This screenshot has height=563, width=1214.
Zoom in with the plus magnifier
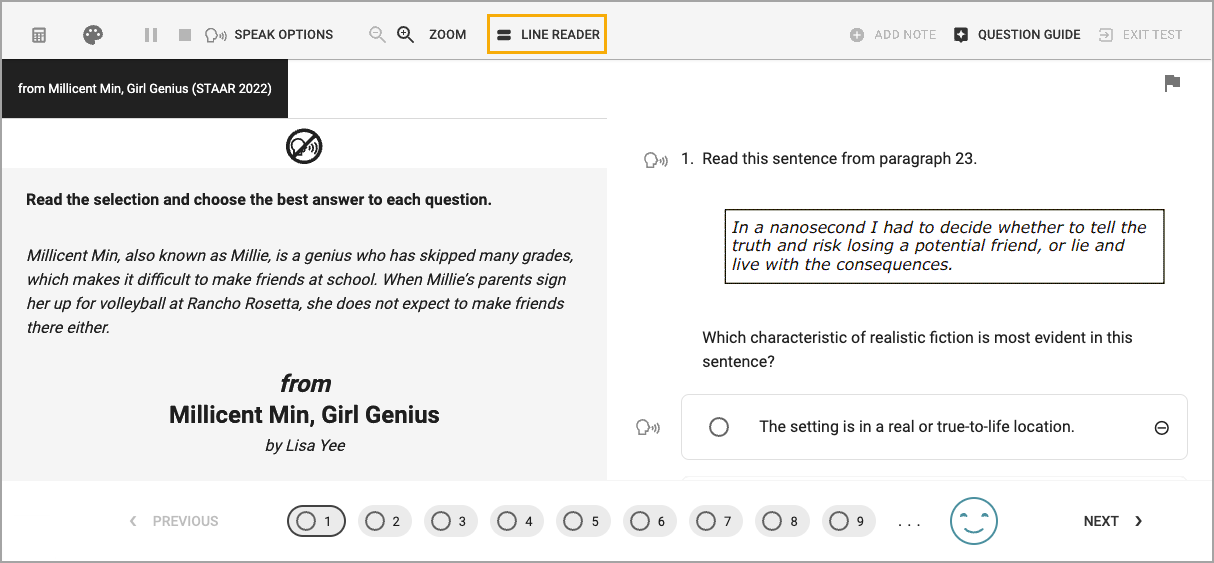pyautogui.click(x=405, y=35)
